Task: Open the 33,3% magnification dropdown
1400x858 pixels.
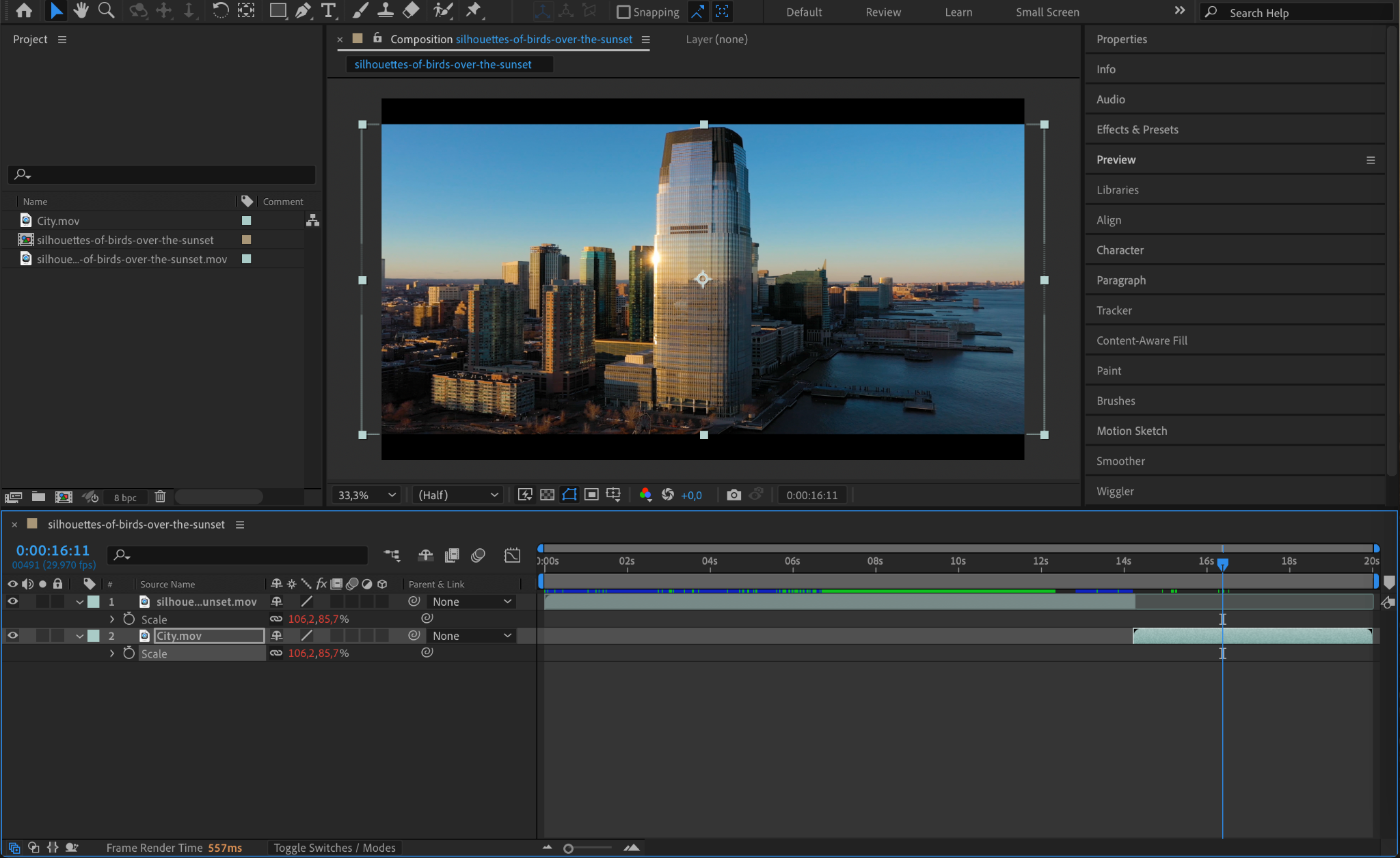Action: pos(367,495)
